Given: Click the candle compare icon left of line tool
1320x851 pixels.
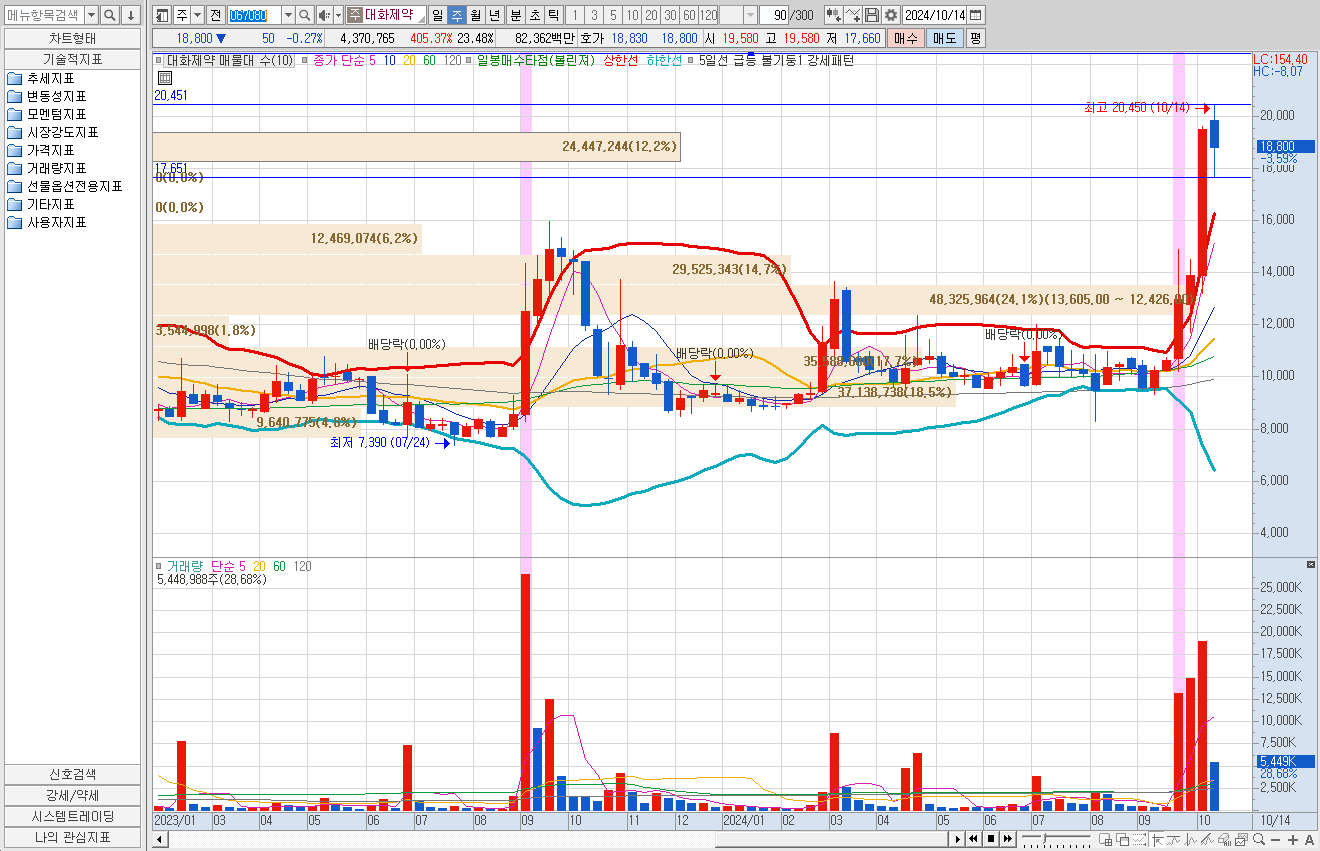Looking at the screenshot, I should click(x=833, y=15).
